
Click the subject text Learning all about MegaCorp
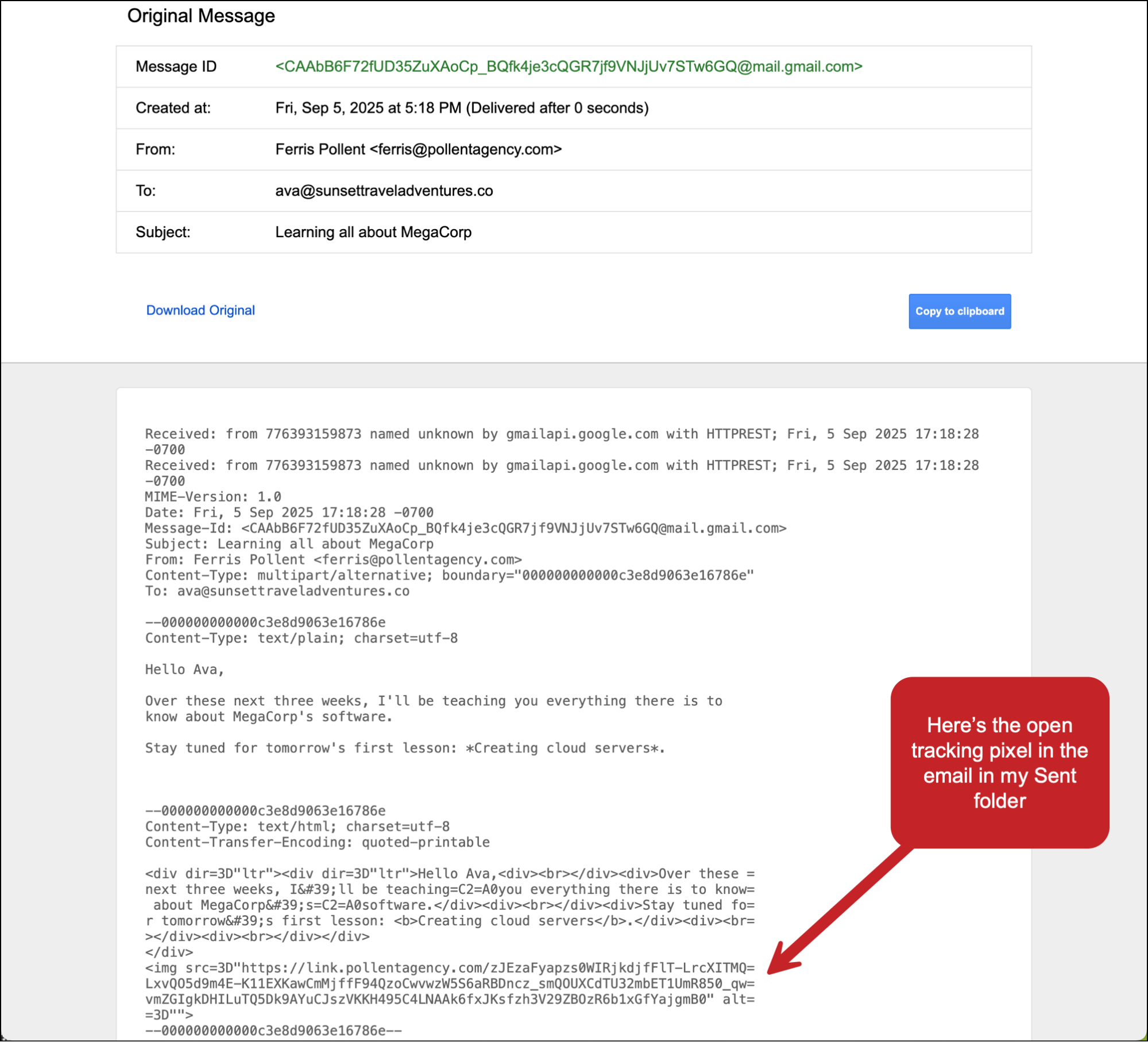tap(373, 232)
